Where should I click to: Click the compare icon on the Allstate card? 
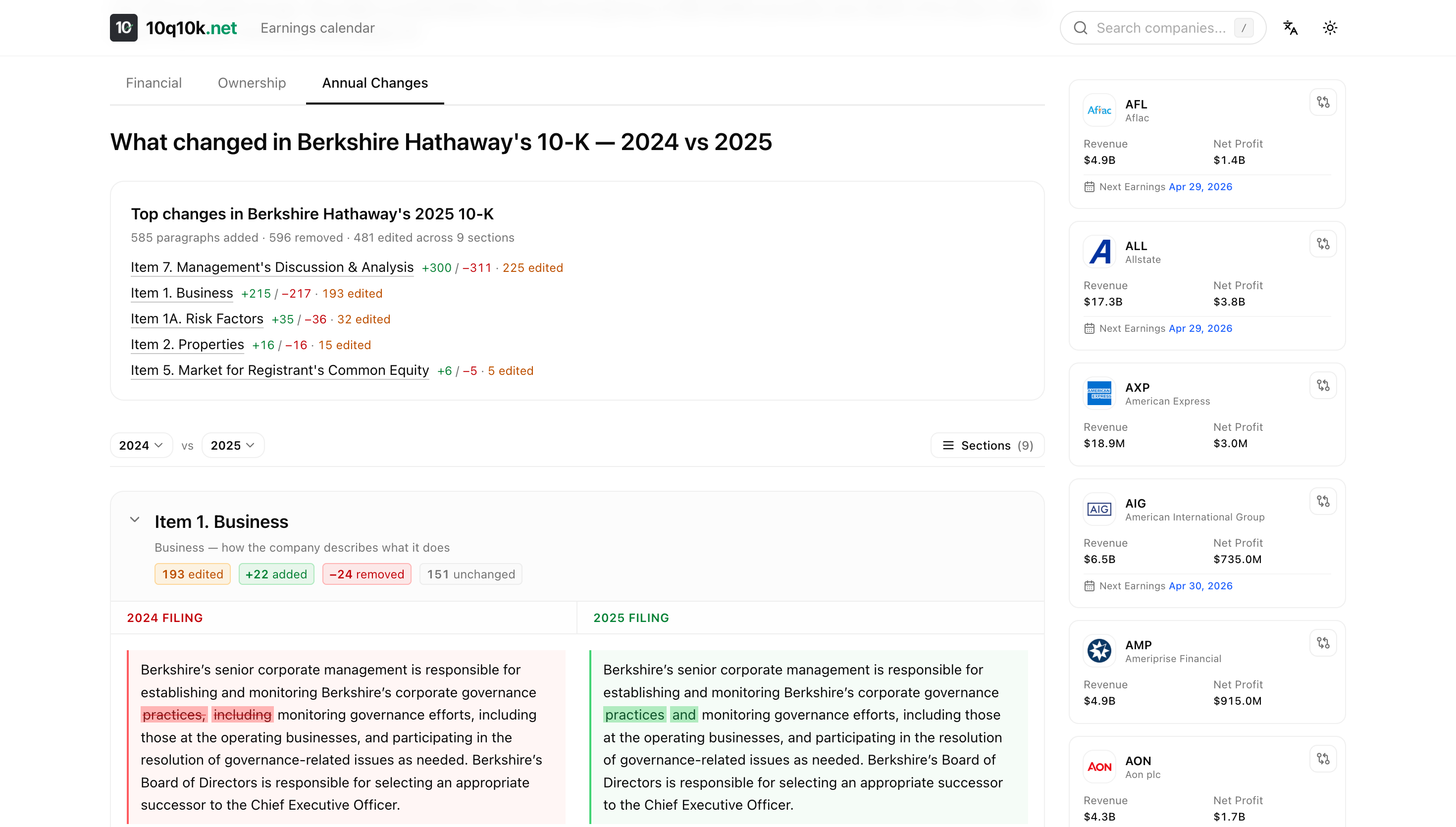point(1323,243)
